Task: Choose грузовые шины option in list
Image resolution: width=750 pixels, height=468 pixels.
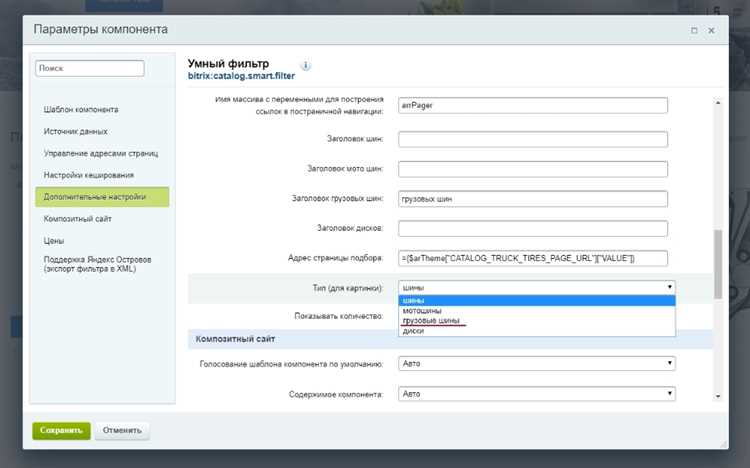Action: tap(537, 321)
